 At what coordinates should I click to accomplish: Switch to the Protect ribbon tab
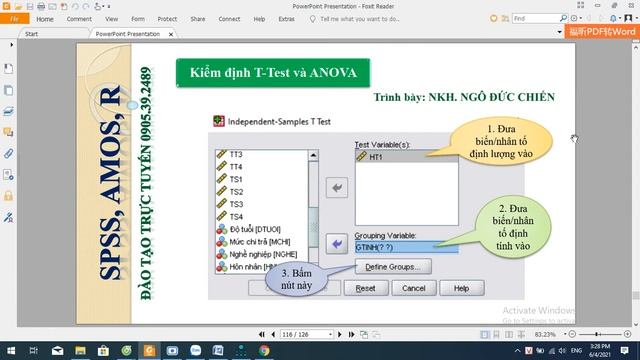167,19
